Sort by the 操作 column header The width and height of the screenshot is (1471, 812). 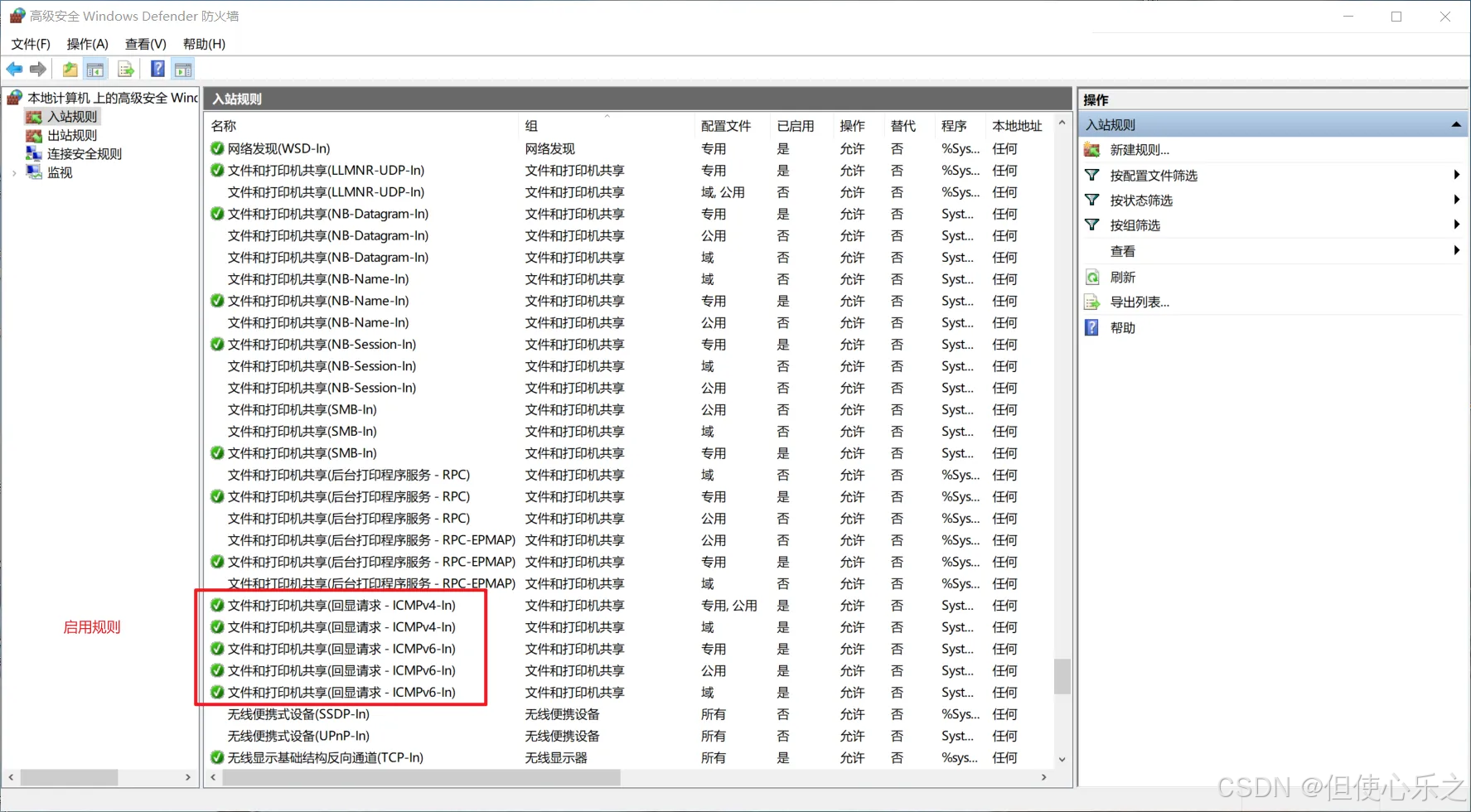tap(858, 126)
